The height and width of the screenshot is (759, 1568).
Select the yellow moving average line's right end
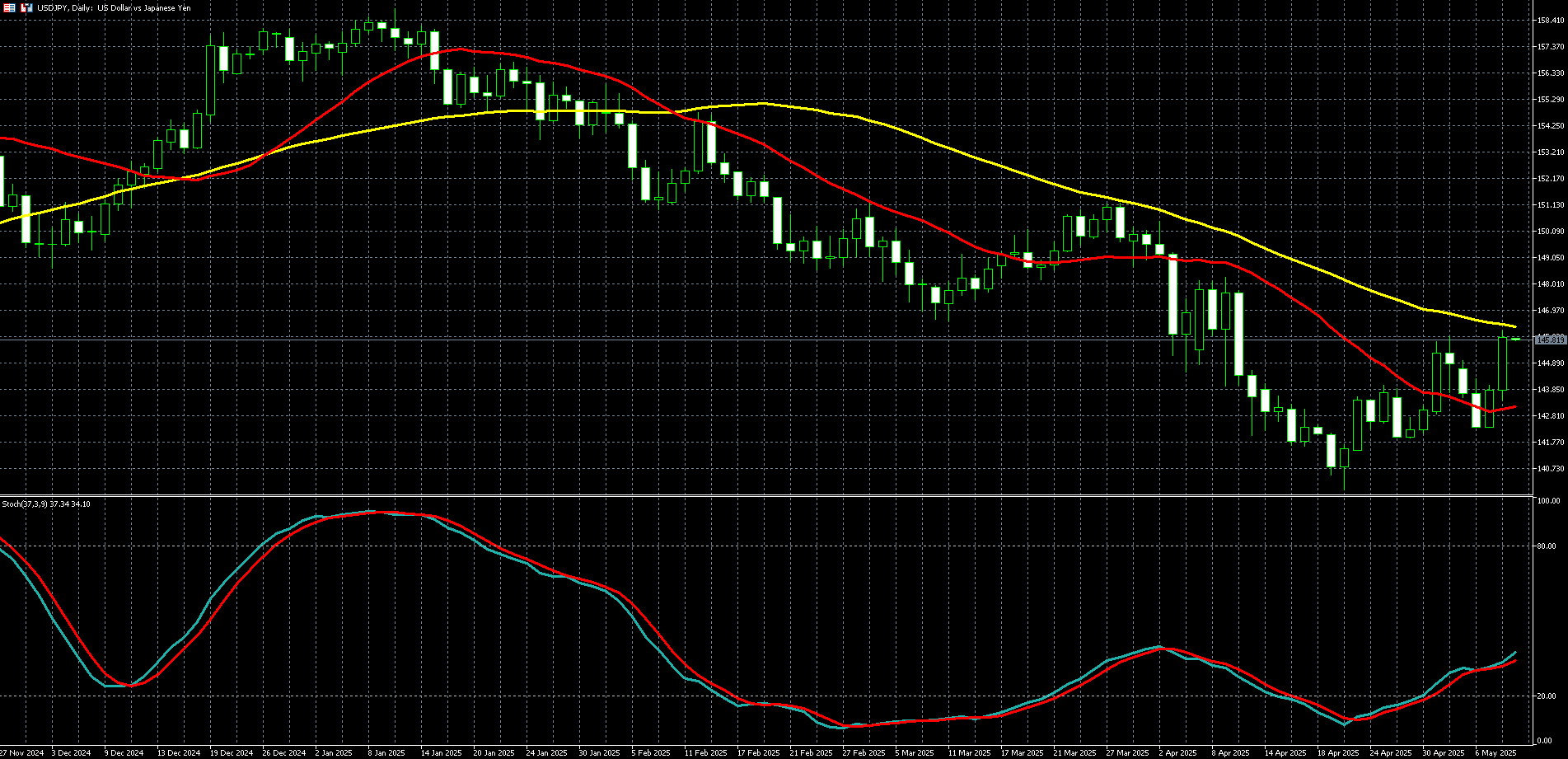pyautogui.click(x=1514, y=326)
